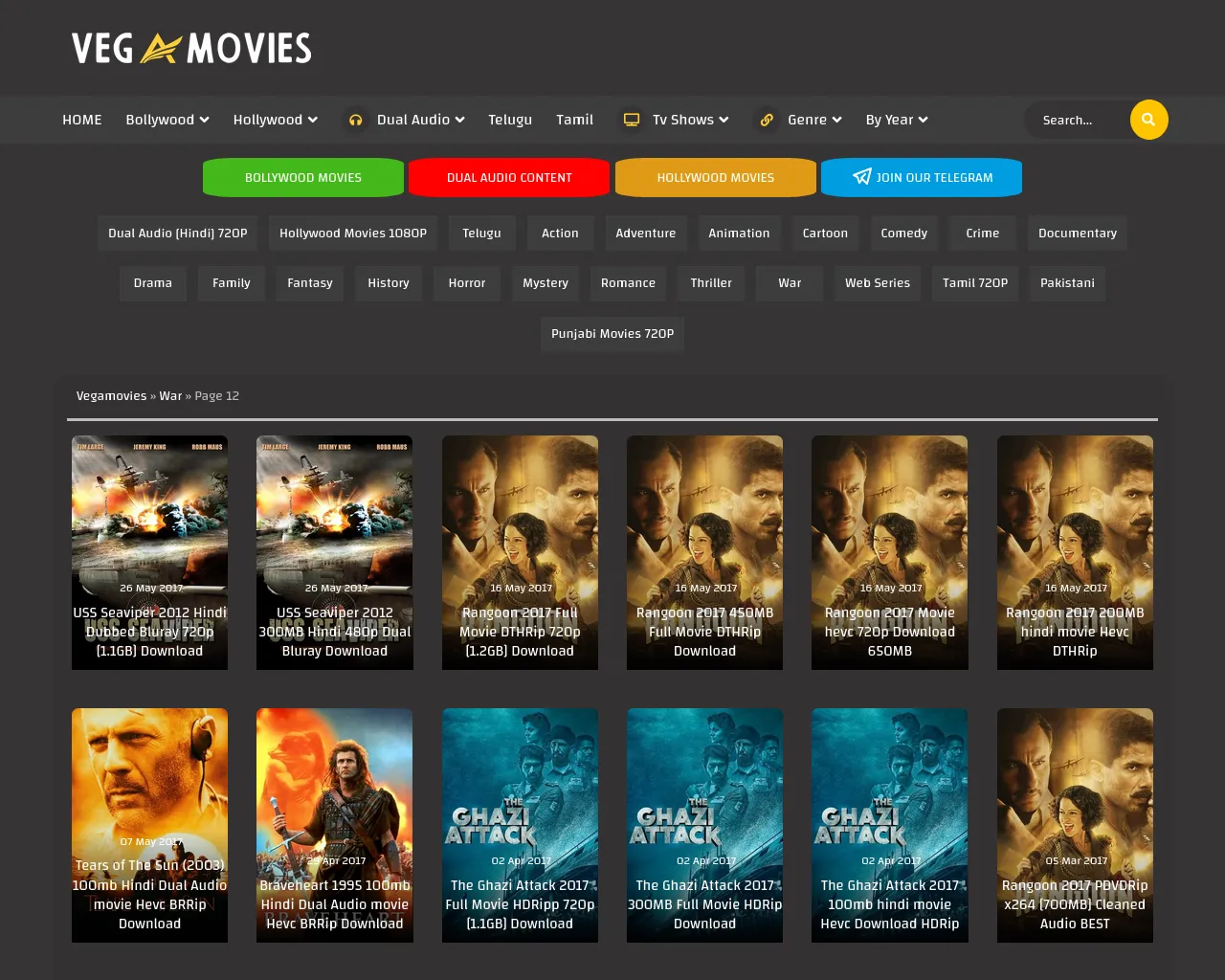Select the Hollywood Movies 1080P tag

pyautogui.click(x=353, y=233)
